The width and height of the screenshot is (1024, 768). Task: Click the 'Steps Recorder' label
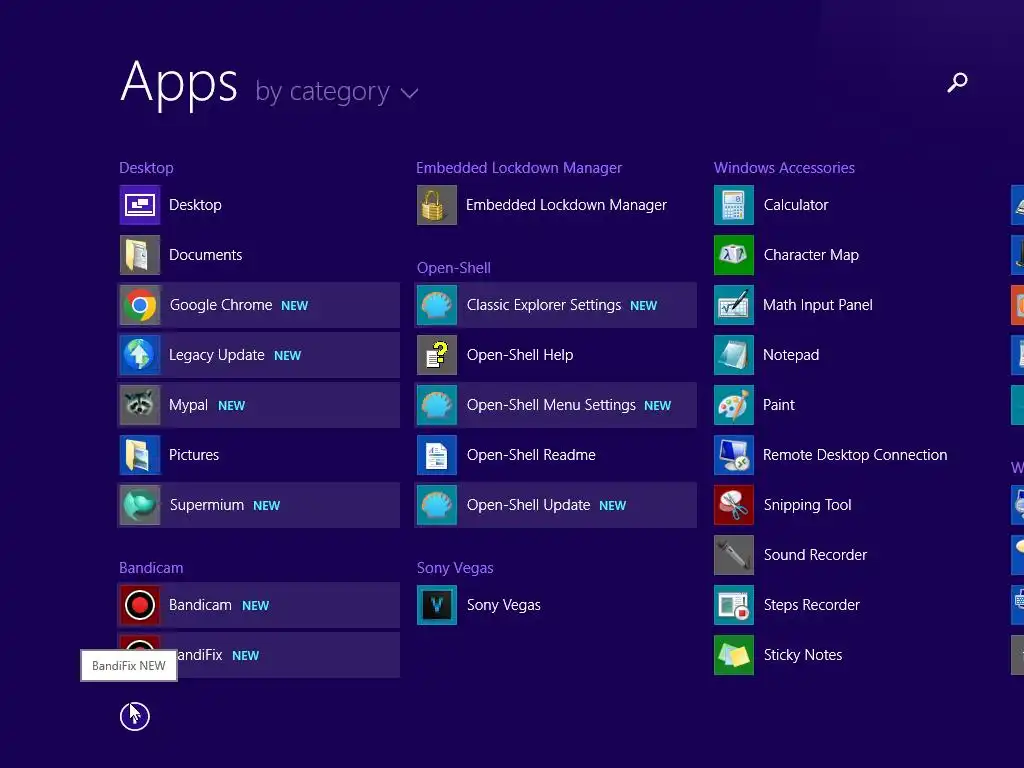(812, 605)
